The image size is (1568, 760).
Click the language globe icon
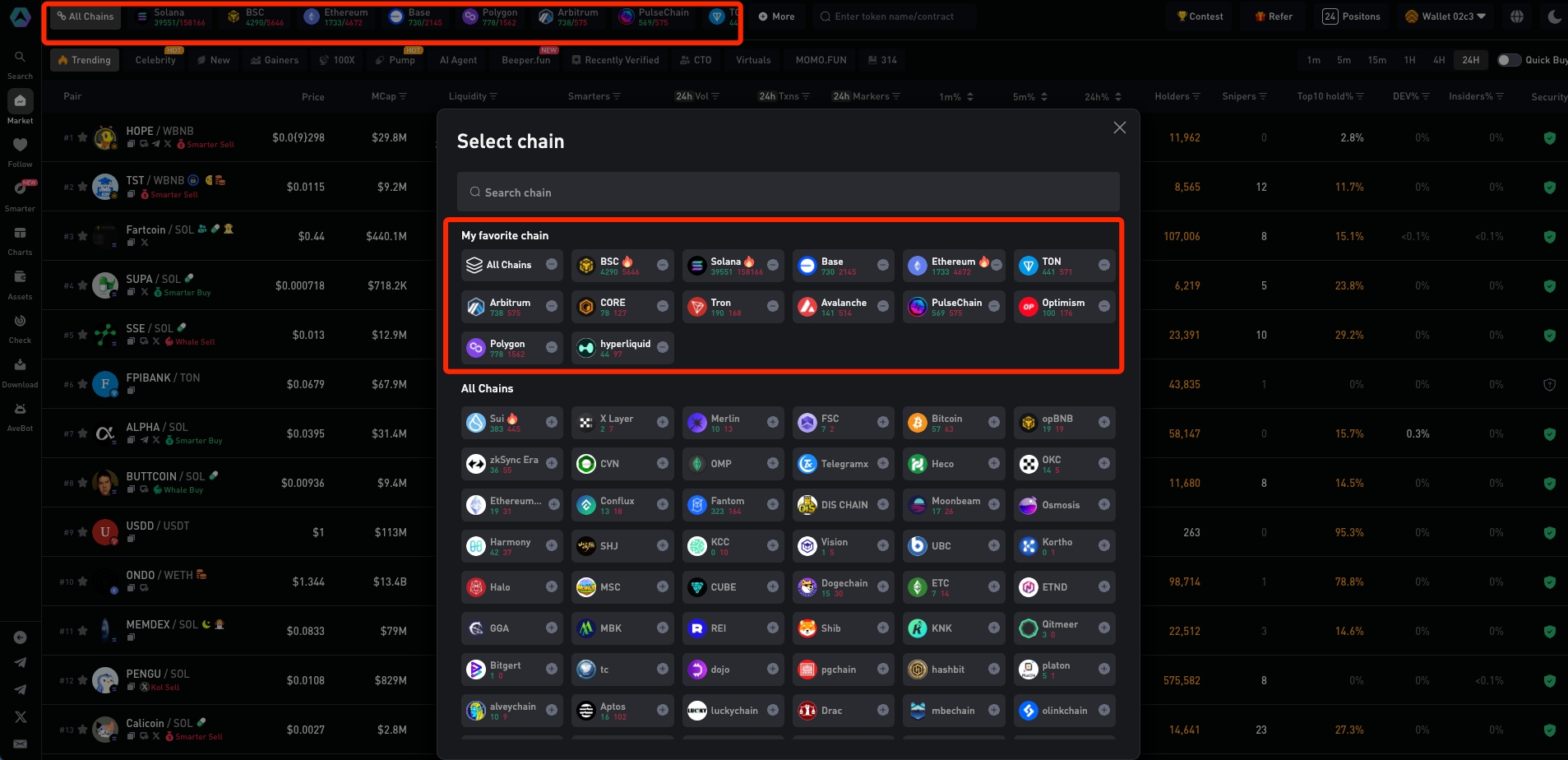[1517, 16]
